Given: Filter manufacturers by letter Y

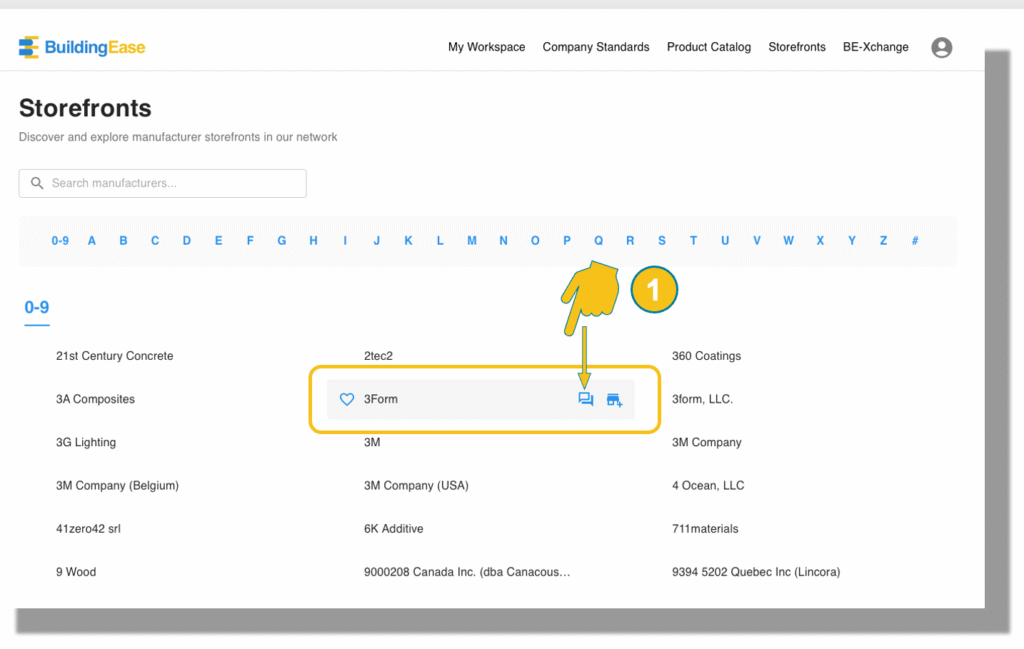Looking at the screenshot, I should click(x=852, y=241).
